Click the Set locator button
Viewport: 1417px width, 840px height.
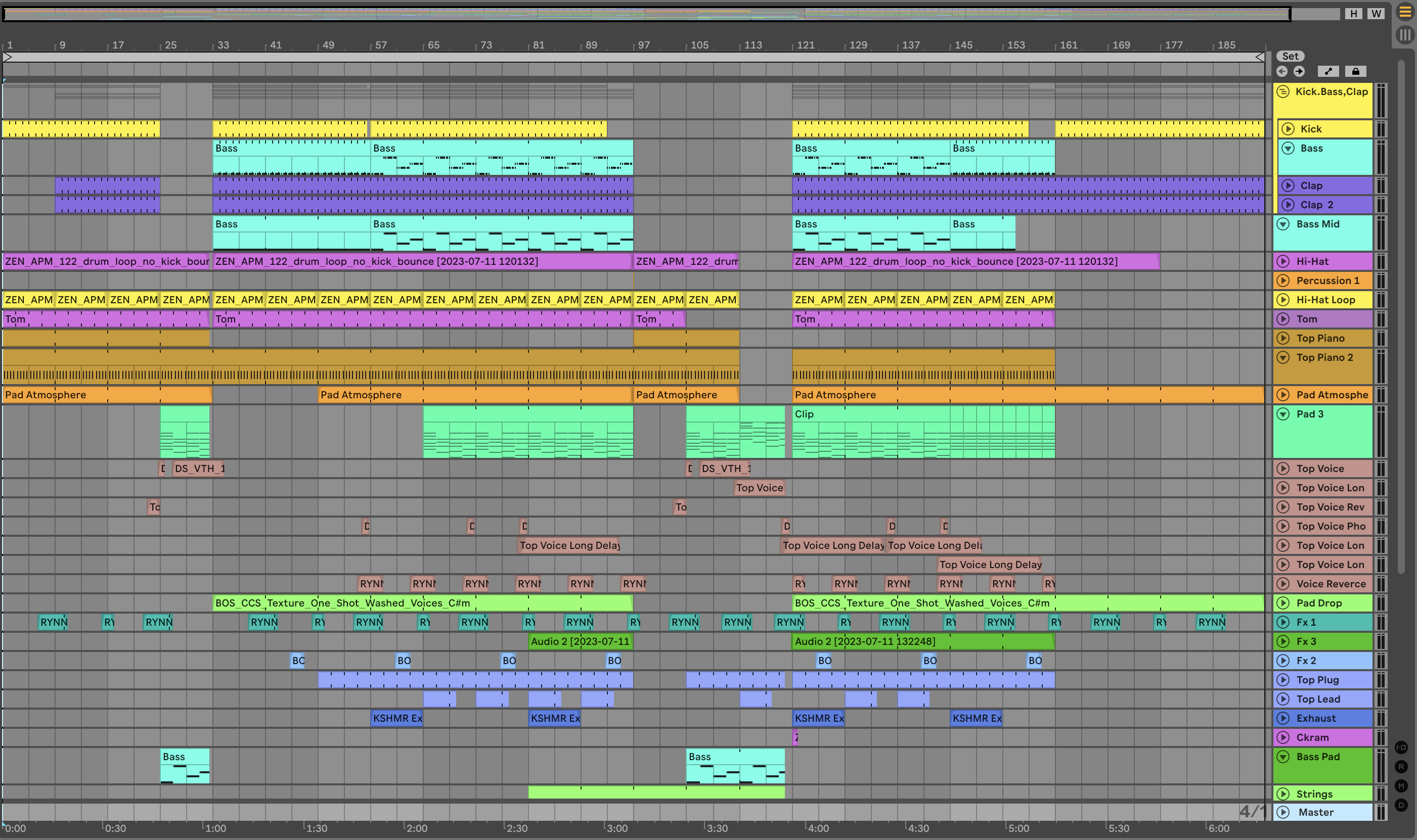1290,56
